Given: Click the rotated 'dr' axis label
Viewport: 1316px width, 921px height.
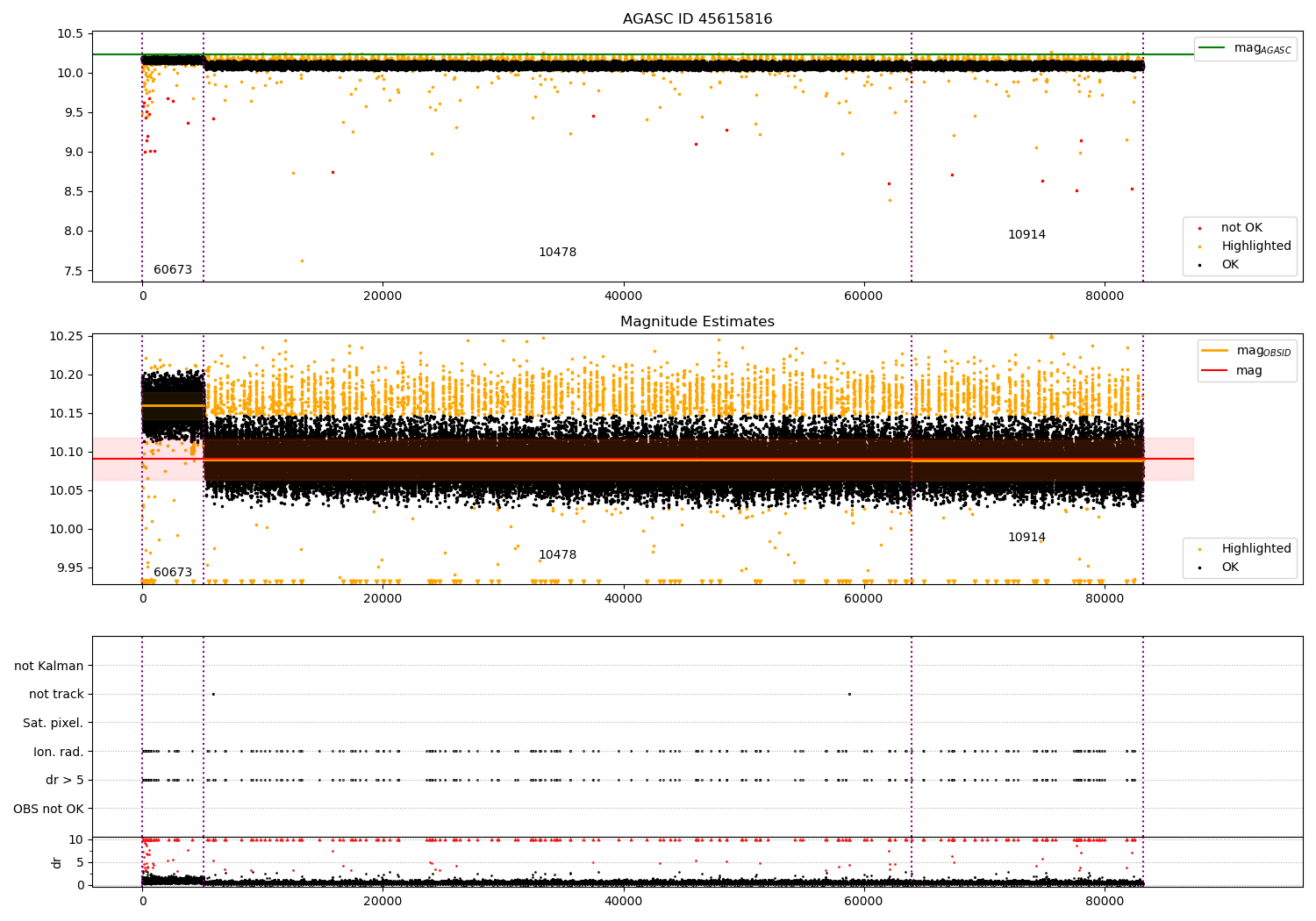Looking at the screenshot, I should click(x=57, y=862).
